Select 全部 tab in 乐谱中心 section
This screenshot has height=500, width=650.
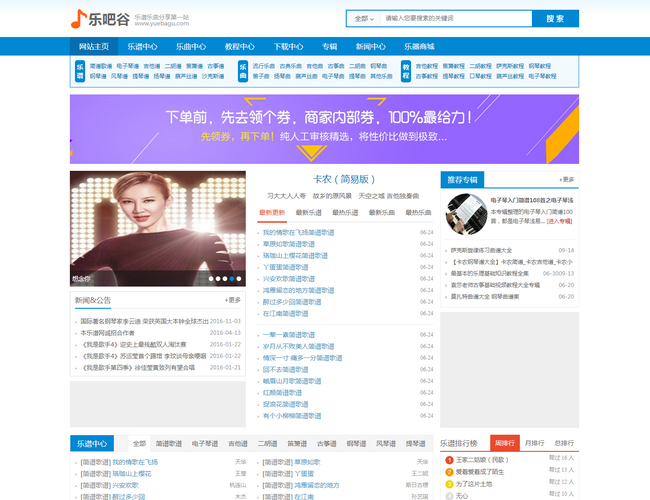(139, 444)
